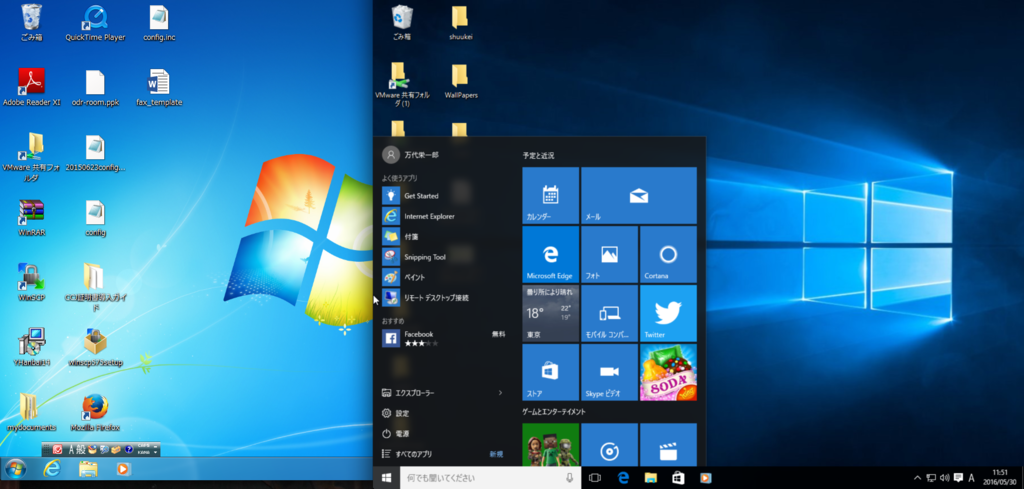The width and height of the screenshot is (1024, 489).
Task: Click the user account 万代栄一郎
Action: 411,155
